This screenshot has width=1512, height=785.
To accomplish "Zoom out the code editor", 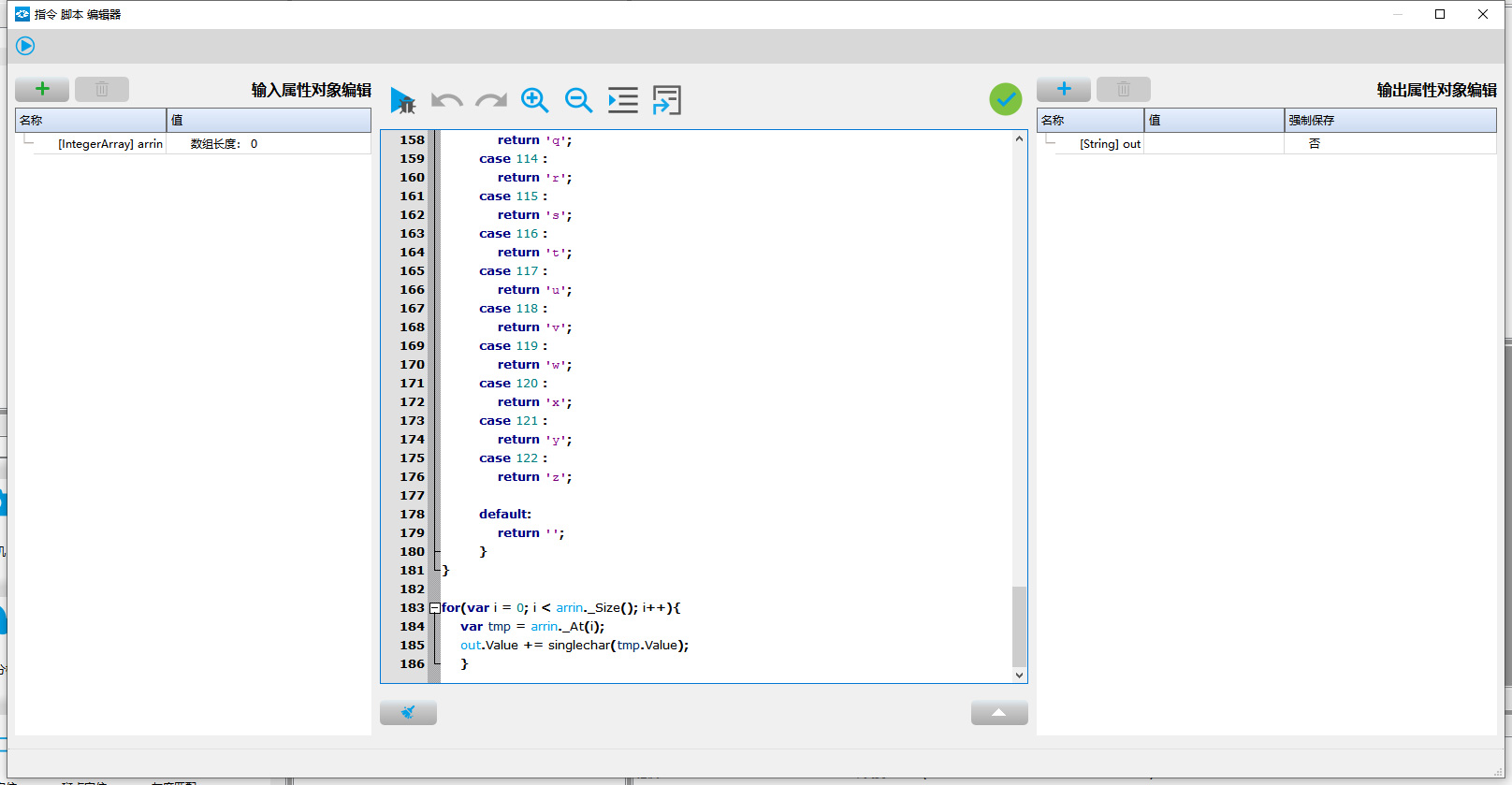I will tap(578, 100).
